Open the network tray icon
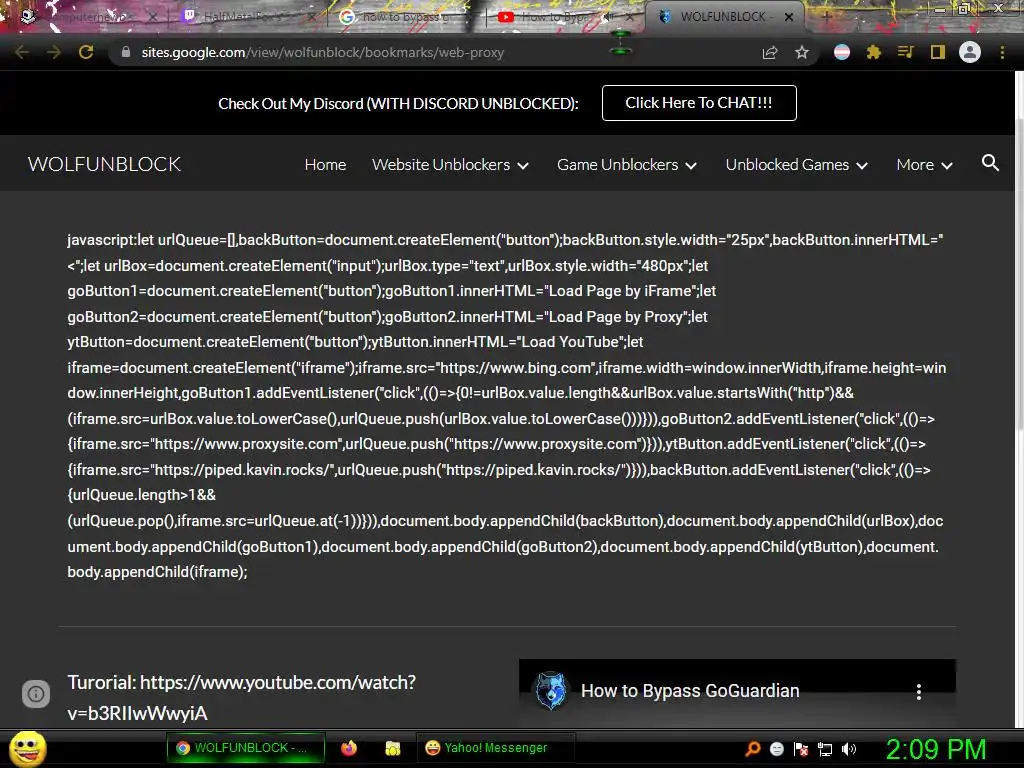This screenshot has height=768, width=1024. [825, 749]
